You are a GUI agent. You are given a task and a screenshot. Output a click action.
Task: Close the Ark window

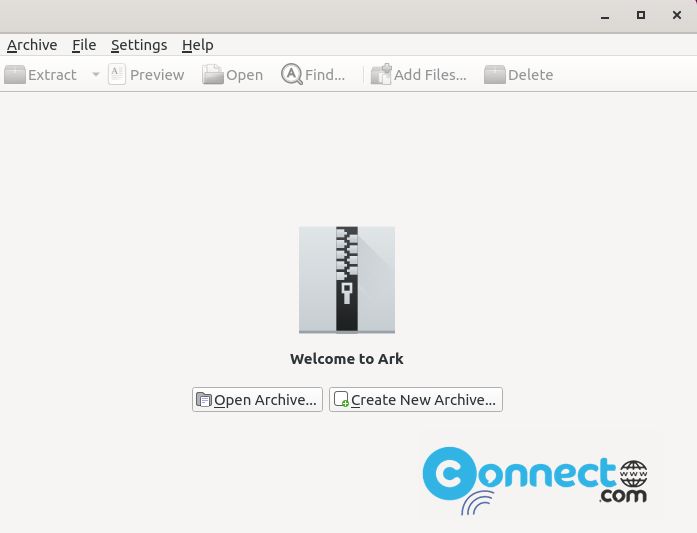tap(677, 16)
